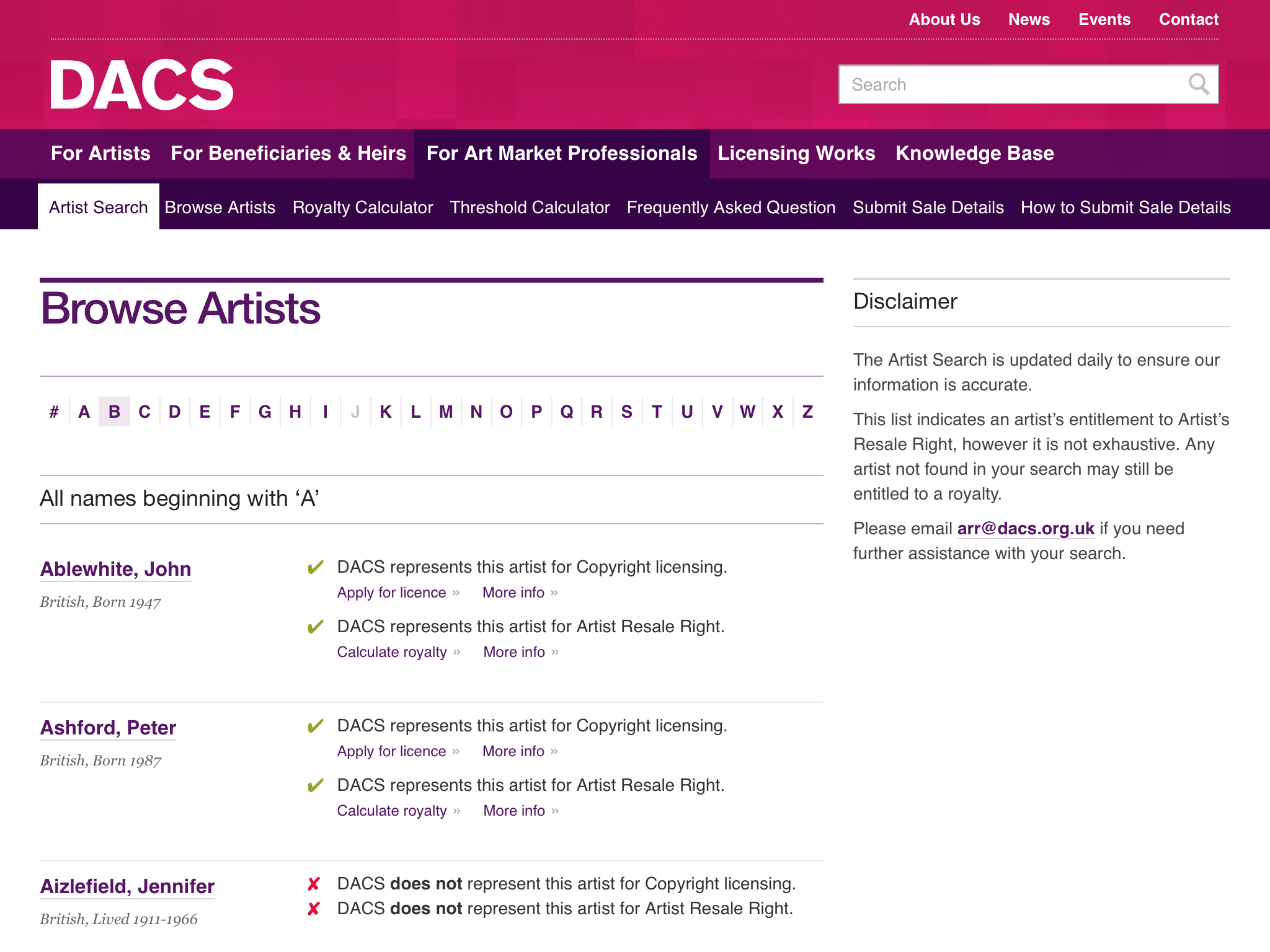
Task: Browse artists beginning with M
Action: tap(446, 412)
